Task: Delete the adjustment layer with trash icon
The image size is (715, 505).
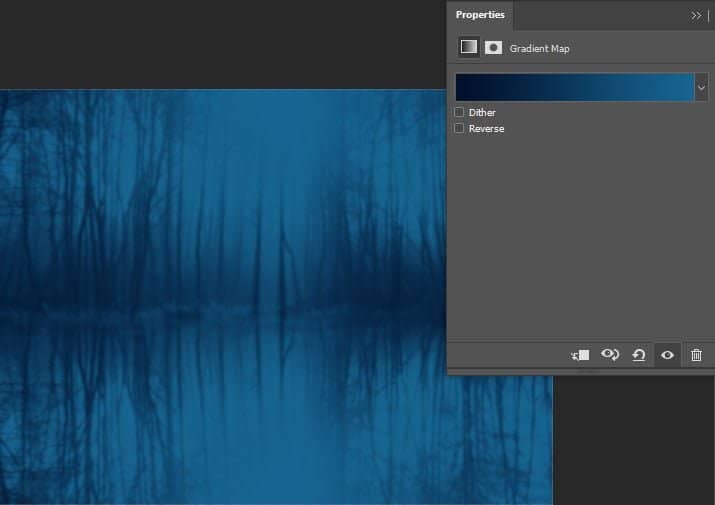Action: point(697,355)
